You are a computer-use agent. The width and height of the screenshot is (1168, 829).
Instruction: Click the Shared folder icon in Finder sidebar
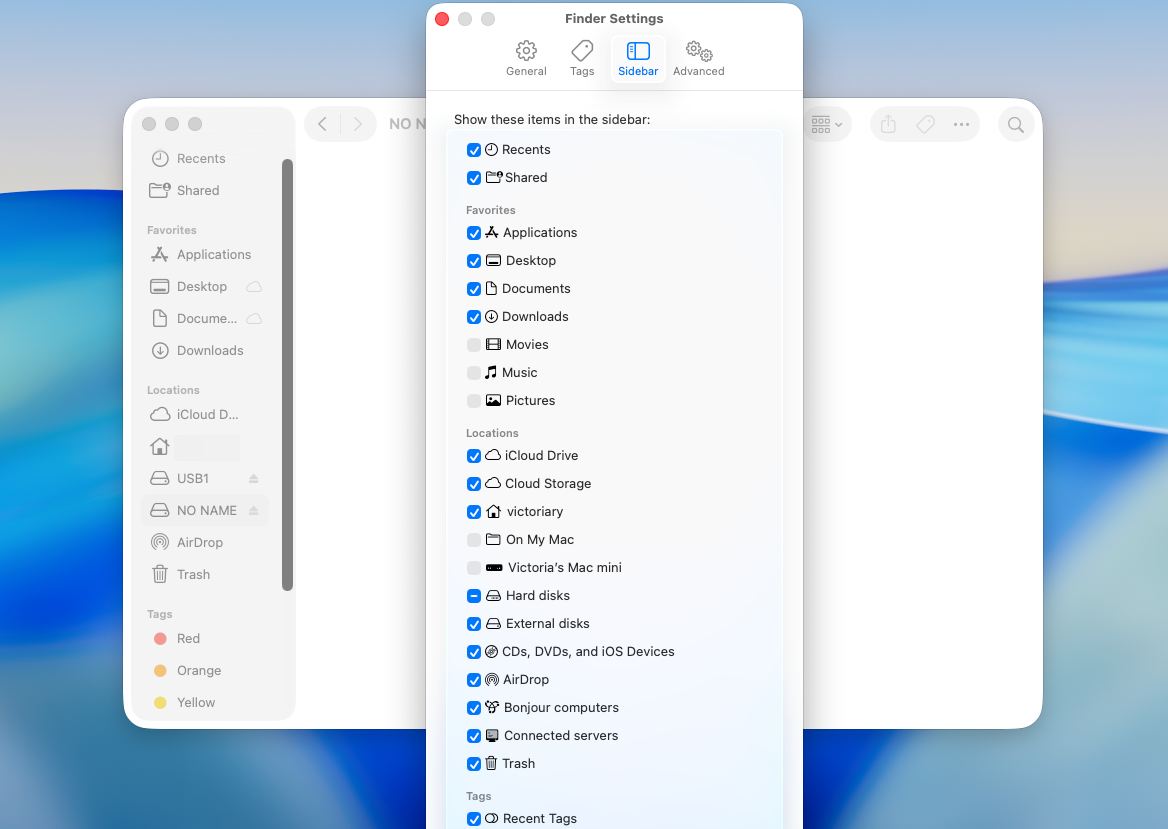pos(159,190)
